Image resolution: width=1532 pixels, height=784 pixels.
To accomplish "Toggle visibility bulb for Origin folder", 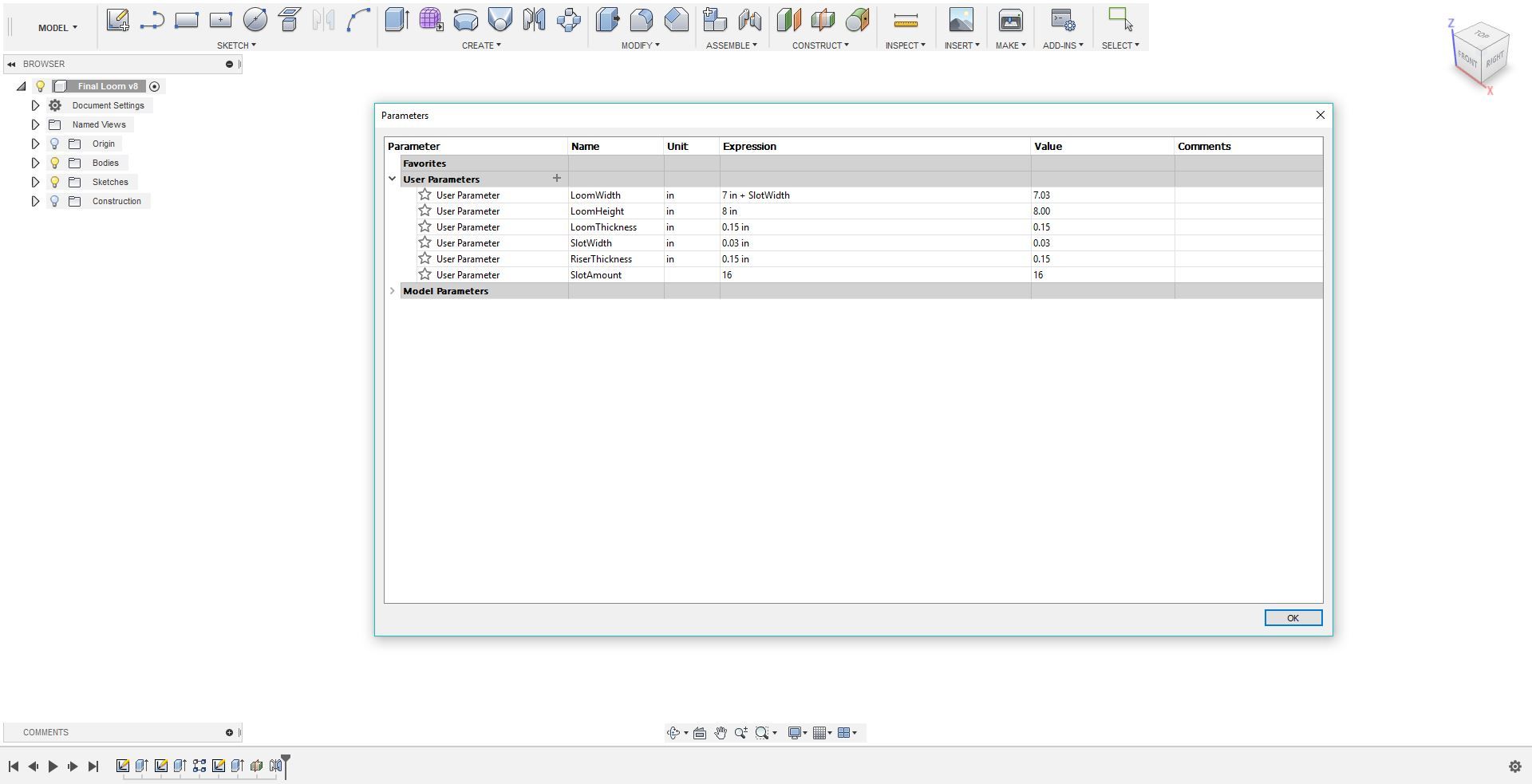I will coord(54,144).
